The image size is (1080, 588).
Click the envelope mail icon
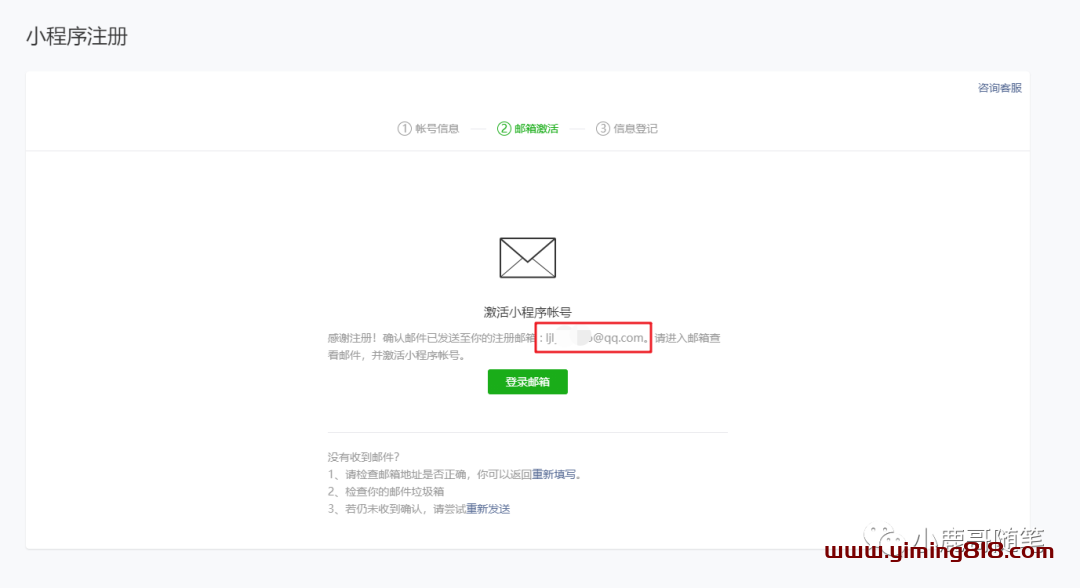point(527,258)
